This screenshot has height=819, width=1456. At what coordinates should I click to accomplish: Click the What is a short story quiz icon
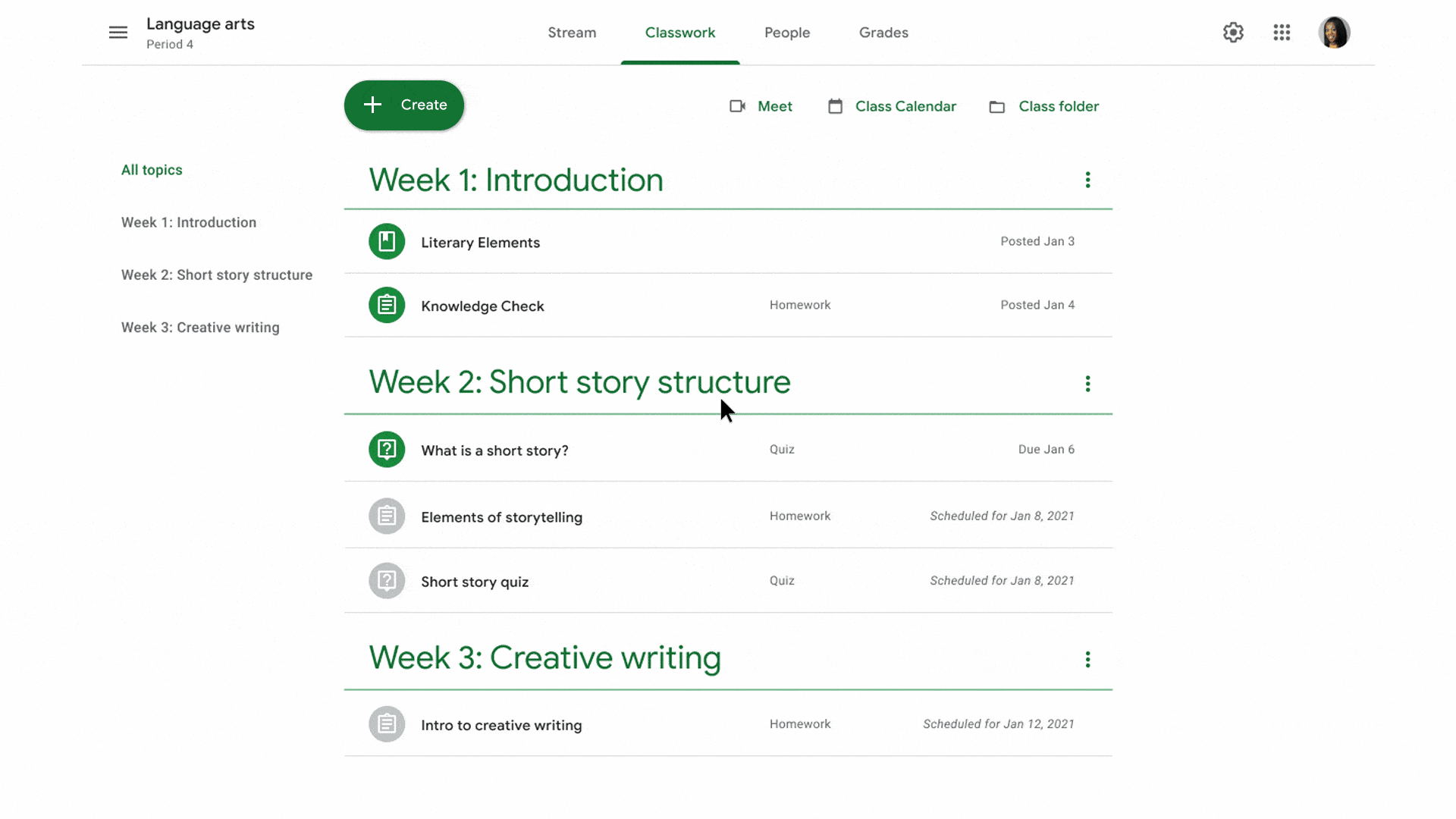point(387,449)
